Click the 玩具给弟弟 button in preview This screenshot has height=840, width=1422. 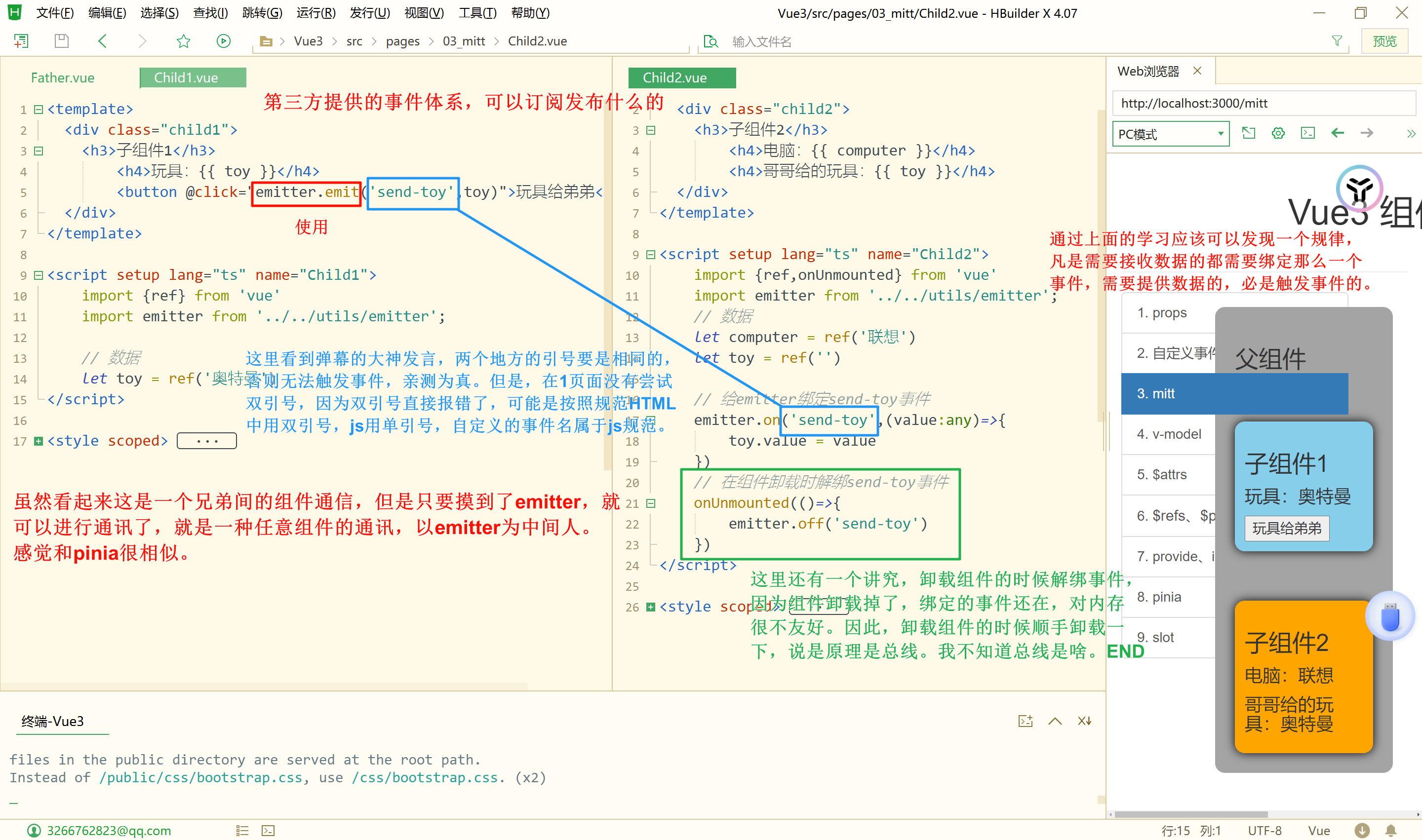(x=1286, y=528)
